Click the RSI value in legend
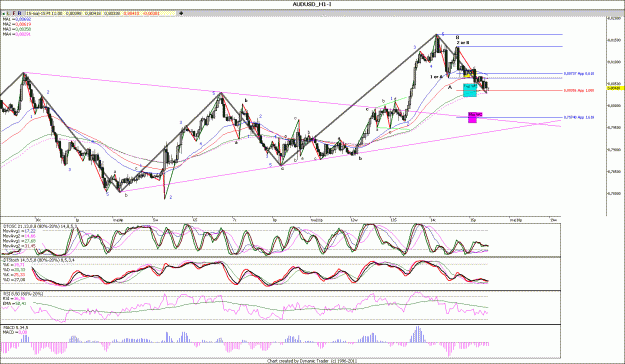The height and width of the screenshot is (364, 625). pyautogui.click(x=20, y=299)
